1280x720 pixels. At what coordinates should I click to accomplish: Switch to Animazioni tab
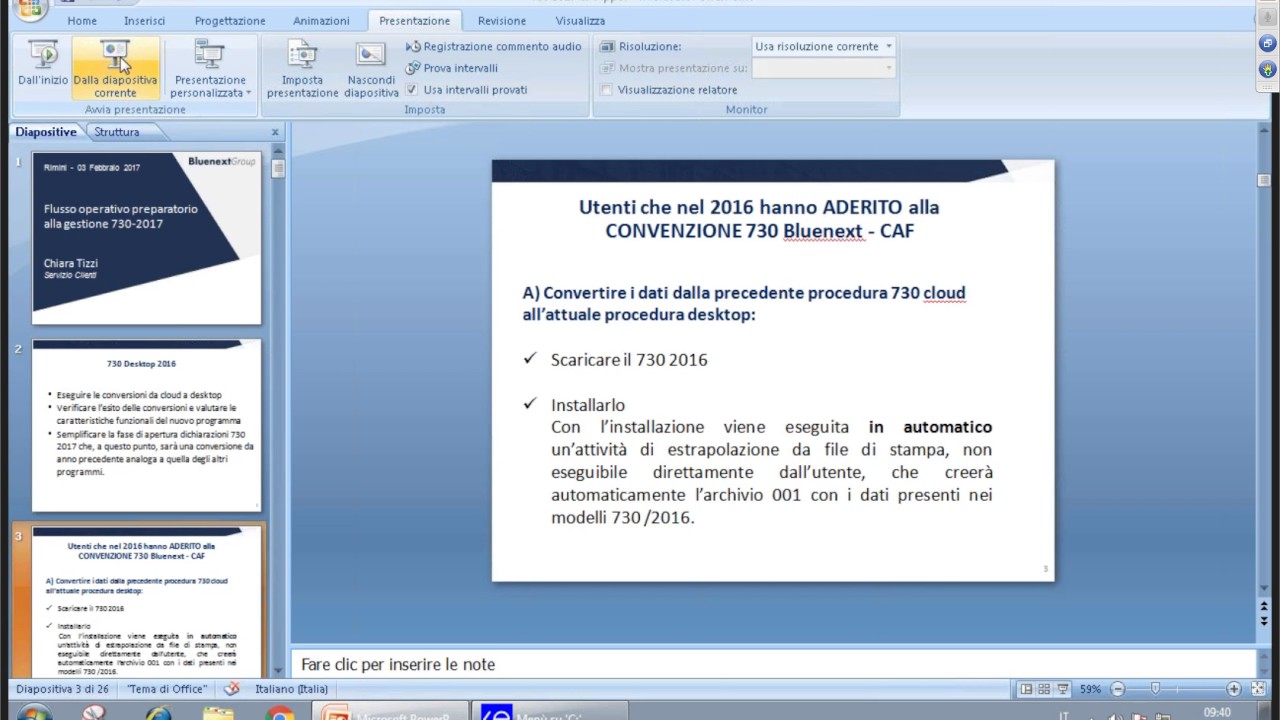tap(321, 21)
